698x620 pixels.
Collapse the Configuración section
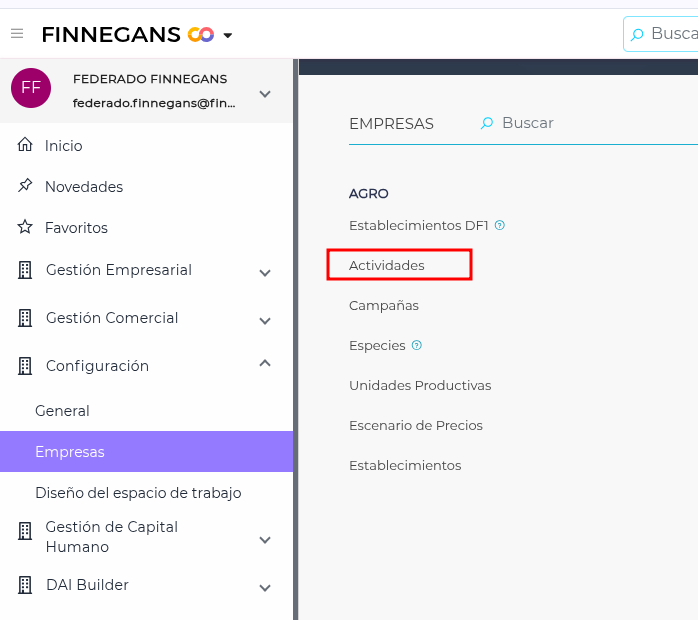click(265, 364)
